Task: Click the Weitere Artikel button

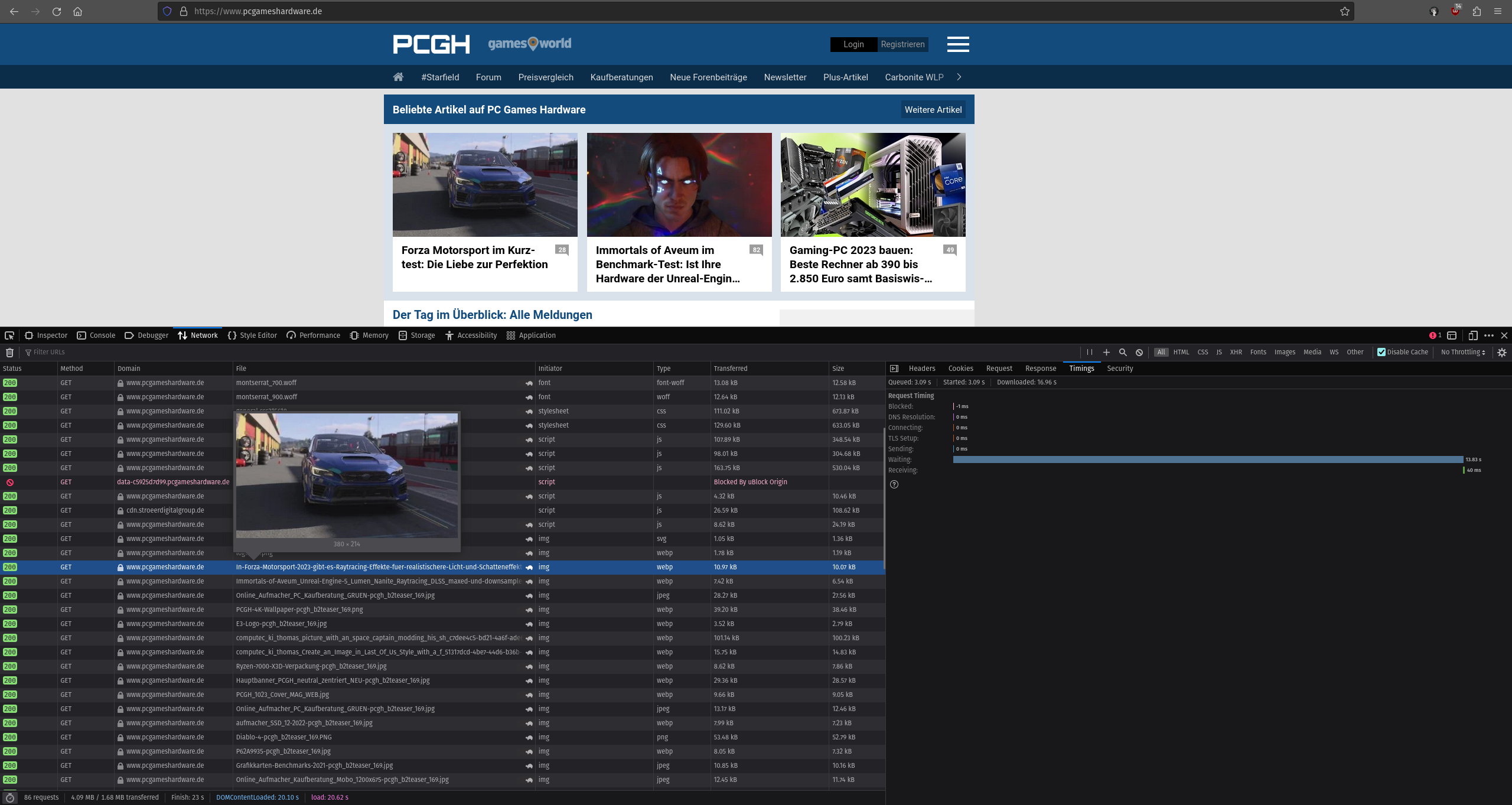Action: point(933,110)
